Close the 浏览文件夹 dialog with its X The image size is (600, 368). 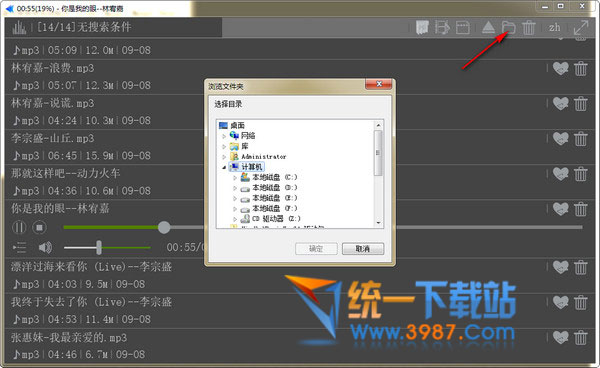(x=378, y=84)
